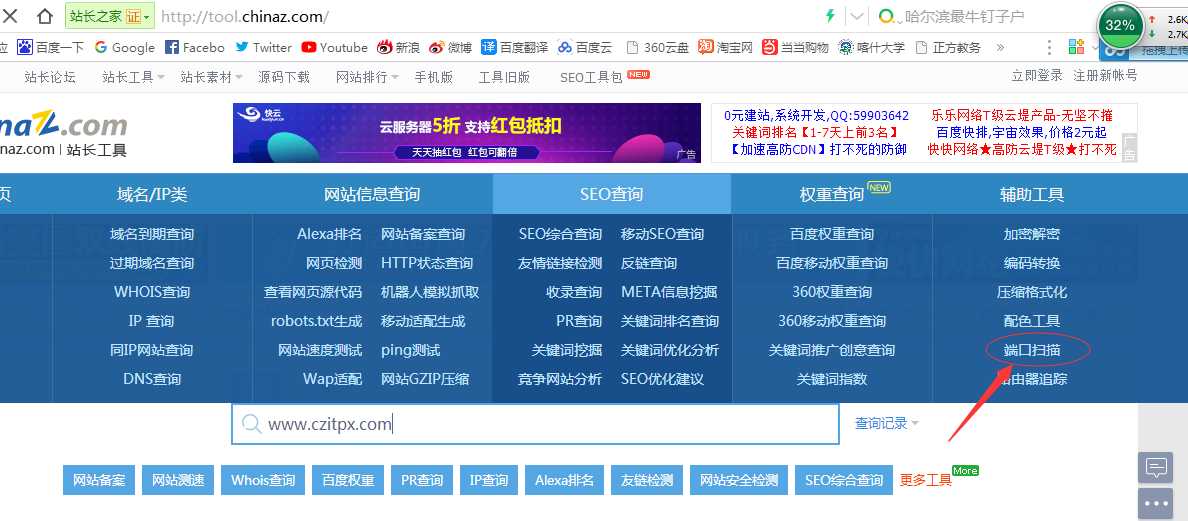The width and height of the screenshot is (1188, 521).
Task: Open the 淘宝网 bookmark
Action: [x=725, y=47]
